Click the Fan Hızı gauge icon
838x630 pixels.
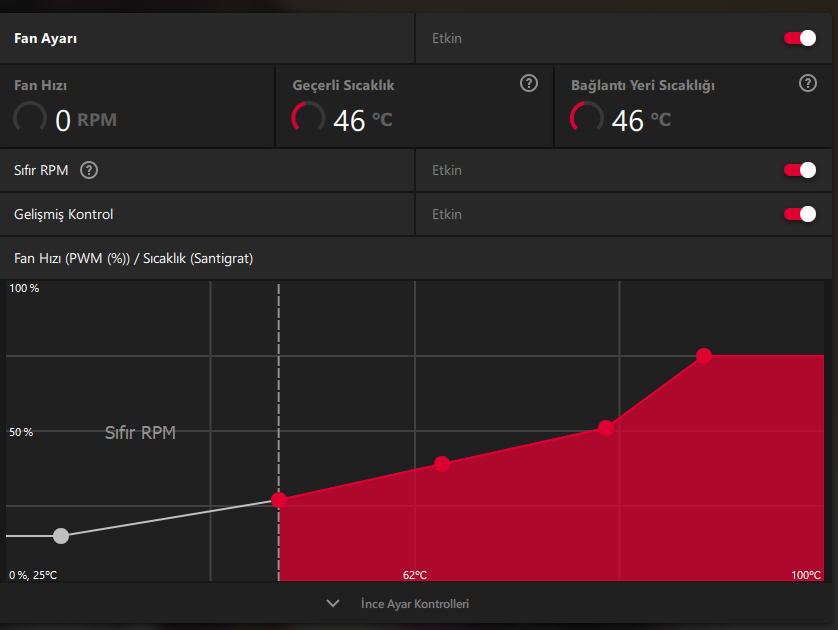pos(30,118)
